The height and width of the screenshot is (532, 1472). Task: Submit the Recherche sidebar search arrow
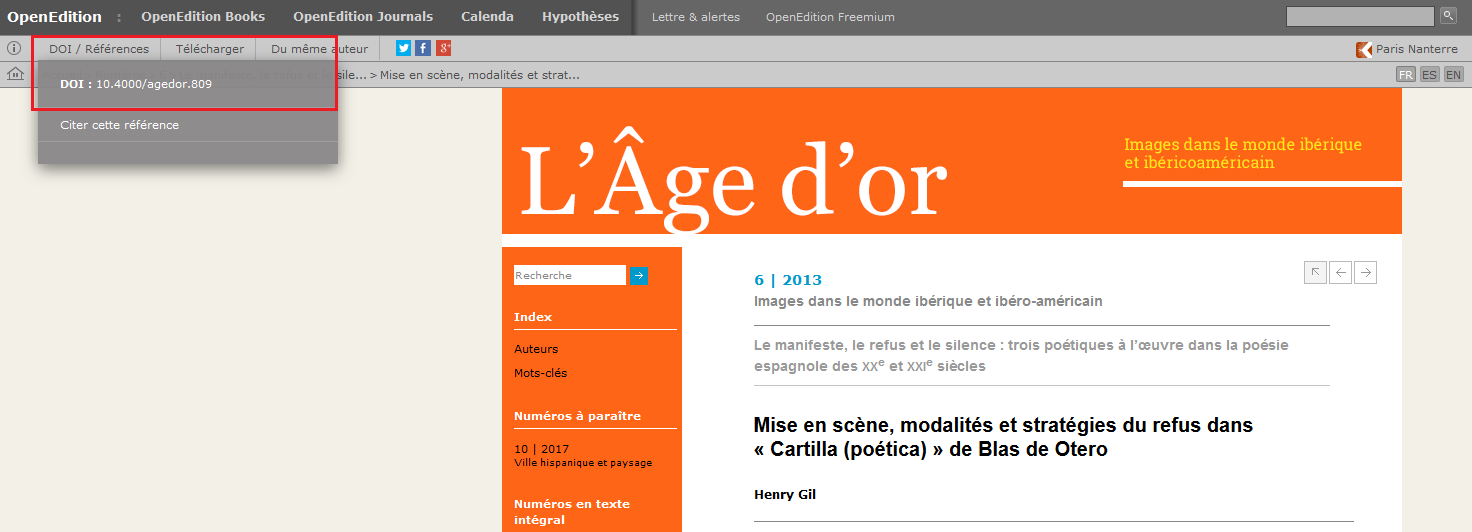tap(638, 276)
